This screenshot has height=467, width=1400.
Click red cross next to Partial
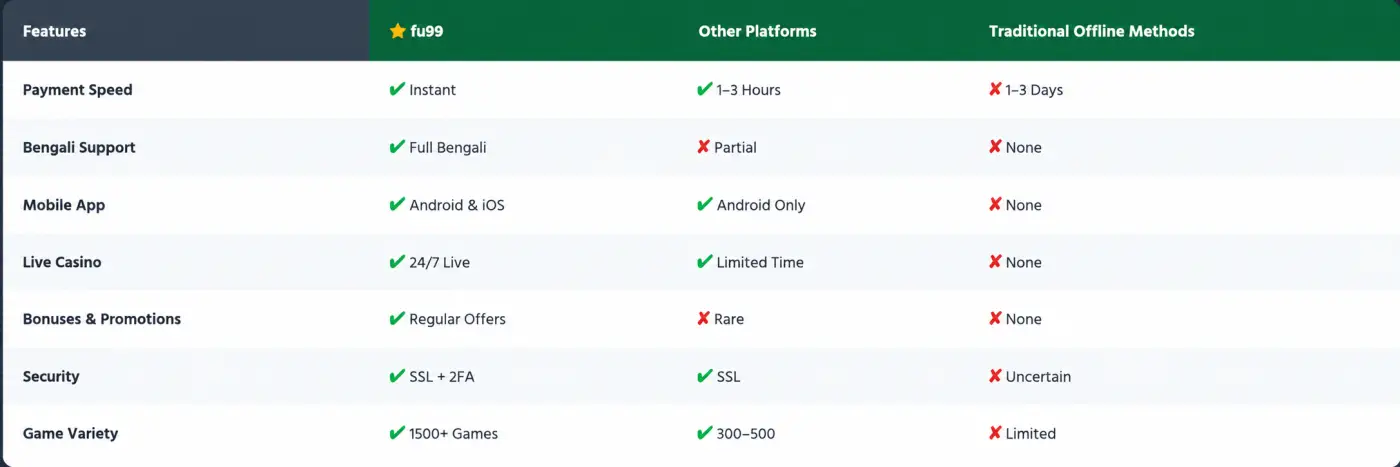coord(704,147)
